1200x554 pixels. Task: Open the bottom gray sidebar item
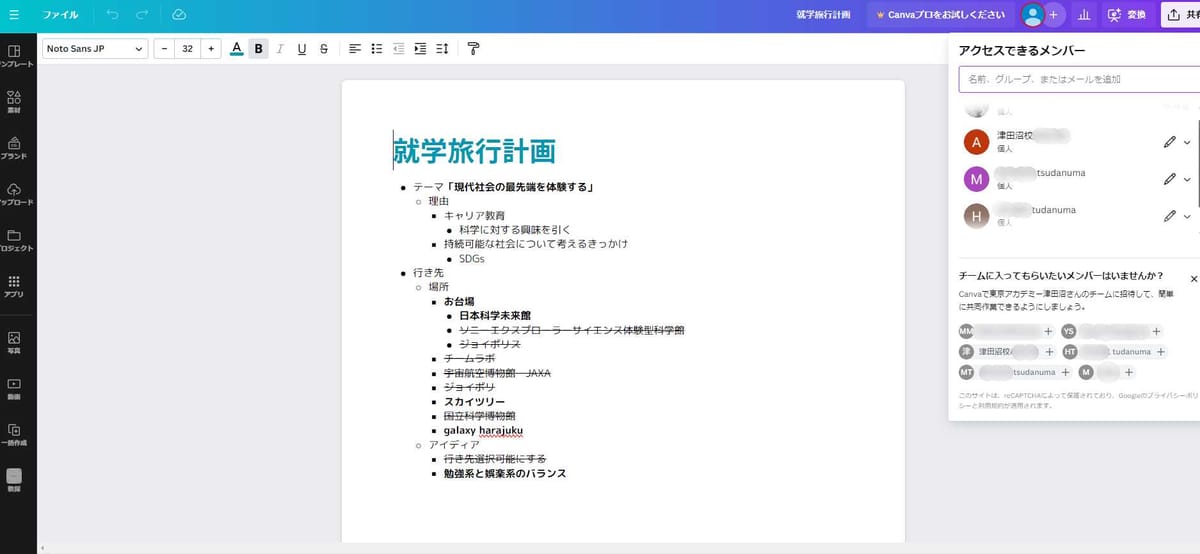pos(15,480)
